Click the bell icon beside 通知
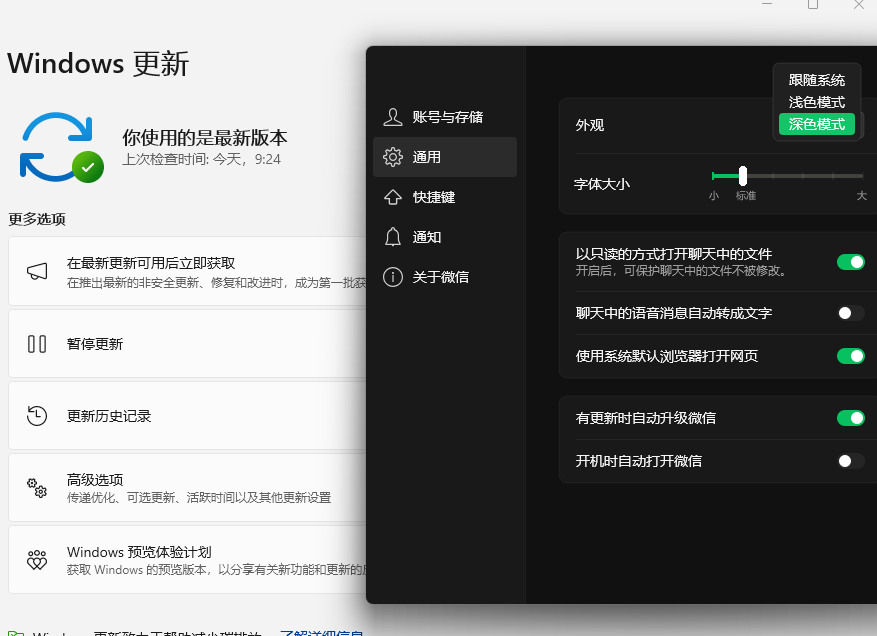The image size is (877, 636). tap(393, 237)
